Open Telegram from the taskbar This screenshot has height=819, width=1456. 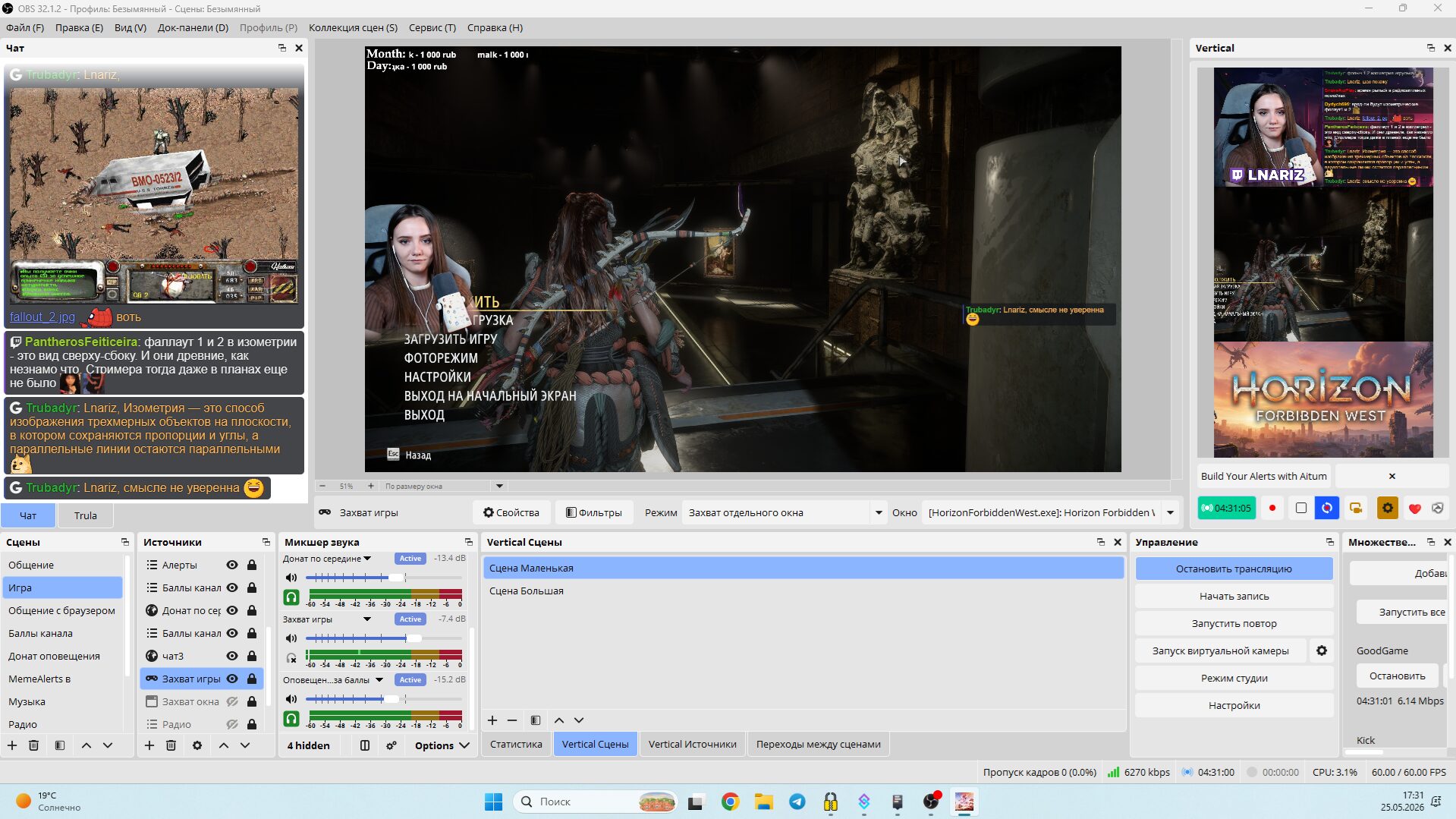797,802
